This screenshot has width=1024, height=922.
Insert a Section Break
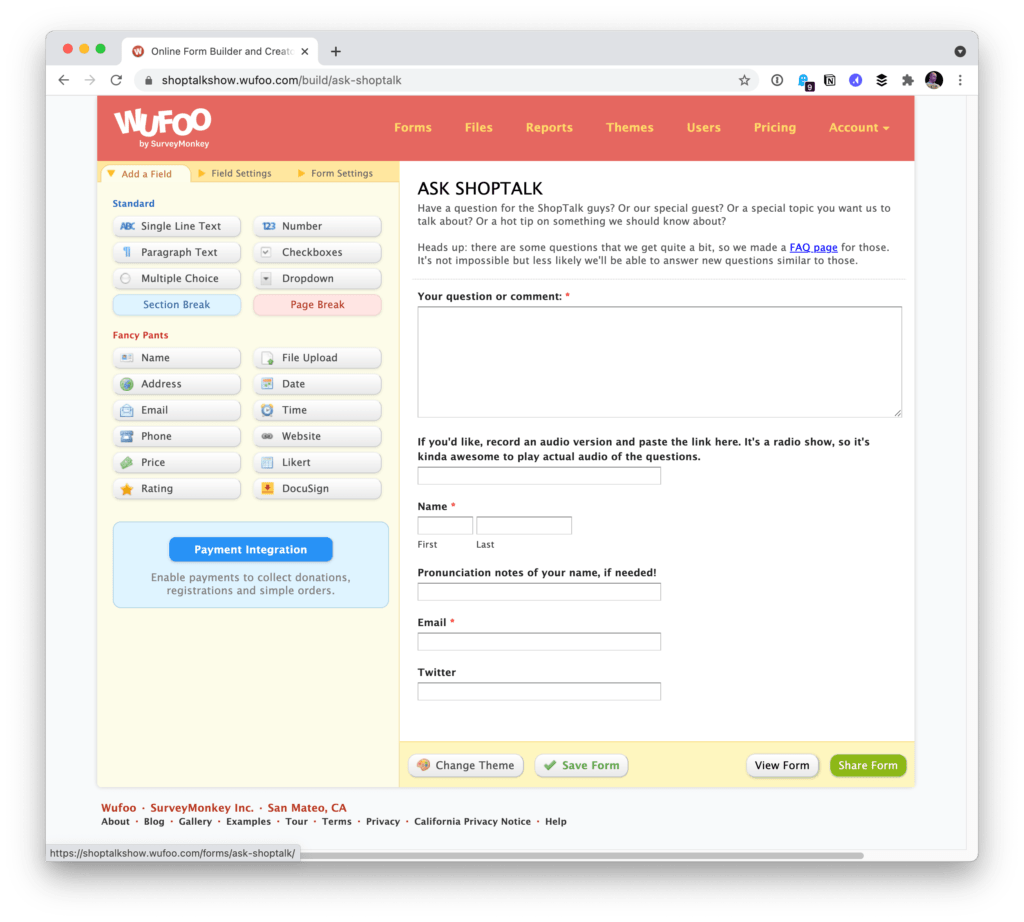coord(176,304)
